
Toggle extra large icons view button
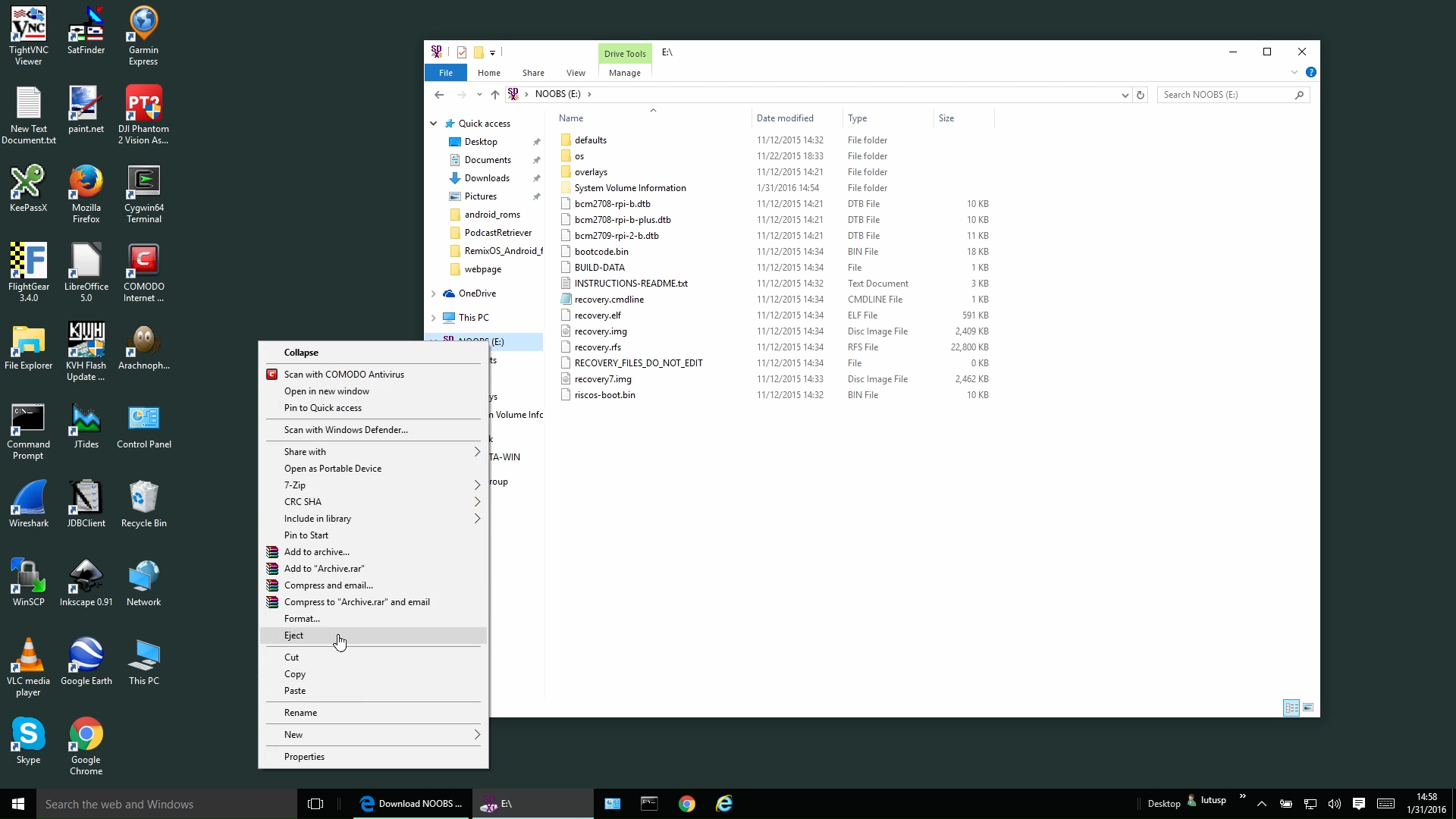tap(1308, 708)
